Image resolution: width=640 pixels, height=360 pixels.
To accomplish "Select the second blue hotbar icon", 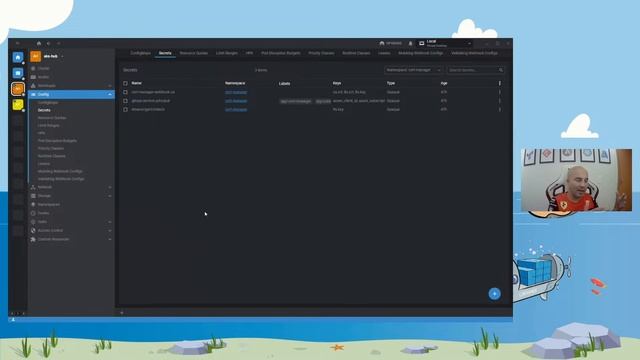I will [18, 73].
